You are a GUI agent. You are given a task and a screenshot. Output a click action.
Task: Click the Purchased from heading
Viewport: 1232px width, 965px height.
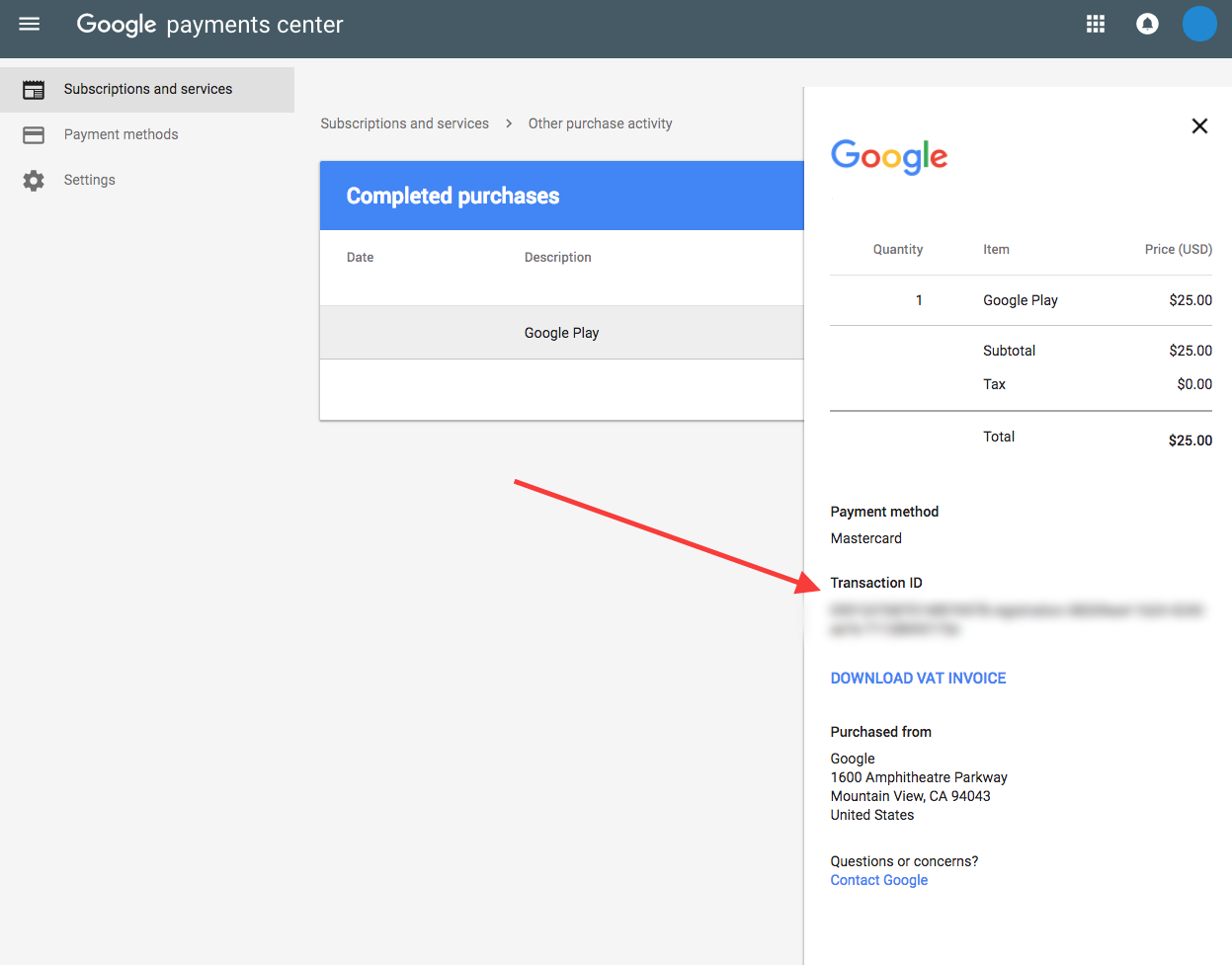(881, 732)
